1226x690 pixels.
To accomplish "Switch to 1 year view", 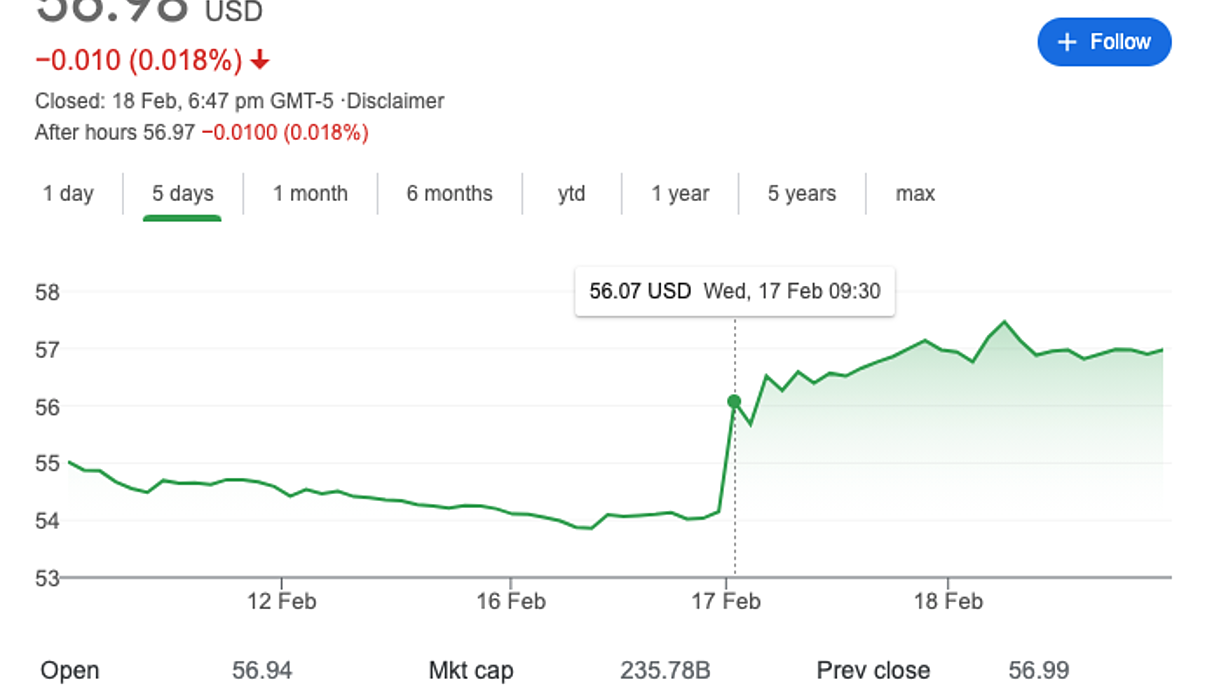I will click(680, 194).
